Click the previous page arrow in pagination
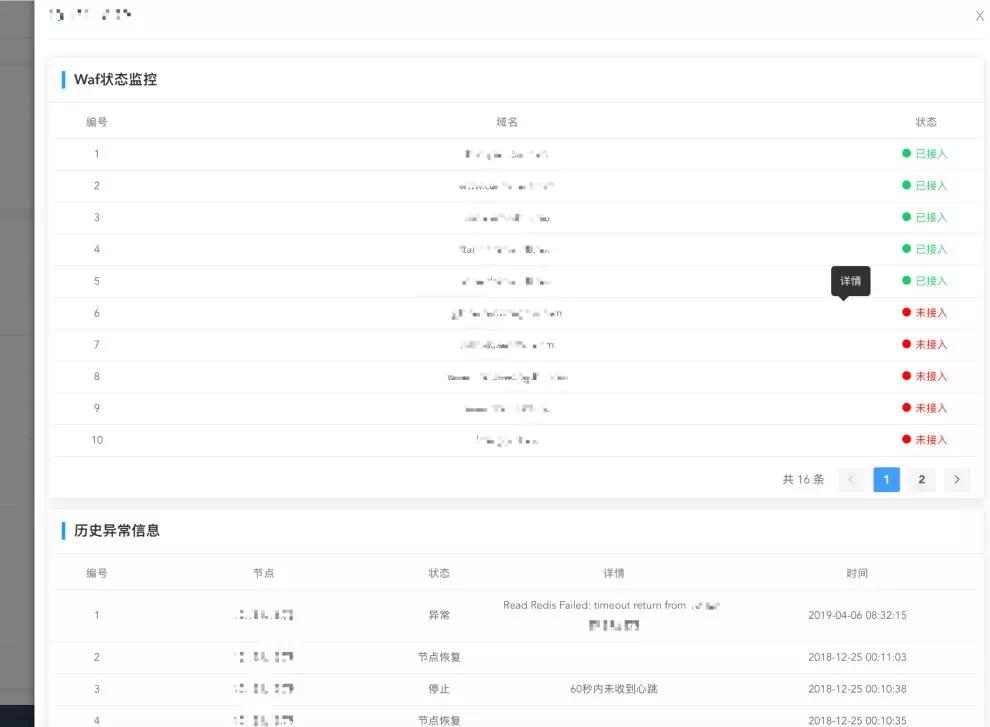 [x=851, y=479]
